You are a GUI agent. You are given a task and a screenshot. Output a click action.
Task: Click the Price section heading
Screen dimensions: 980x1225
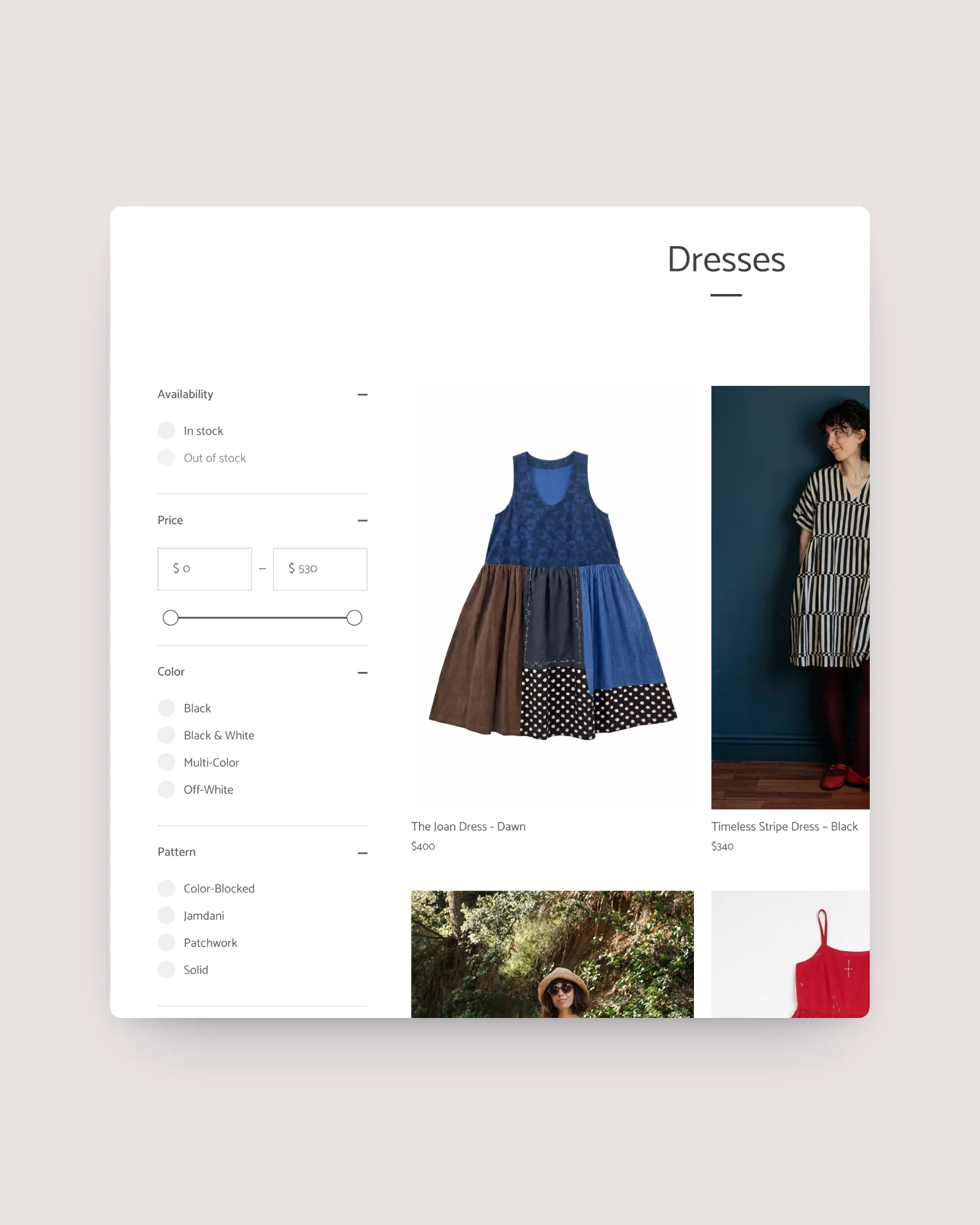point(170,520)
